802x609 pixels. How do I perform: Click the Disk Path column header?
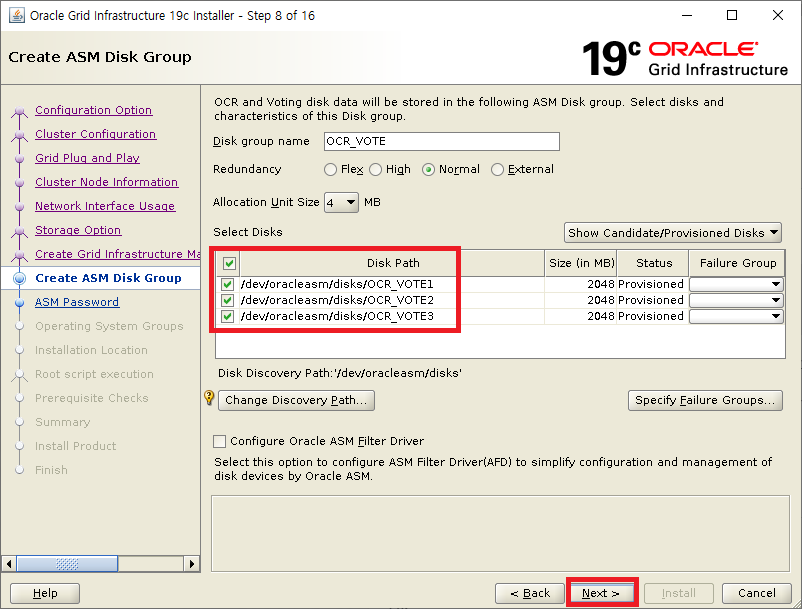tap(392, 263)
